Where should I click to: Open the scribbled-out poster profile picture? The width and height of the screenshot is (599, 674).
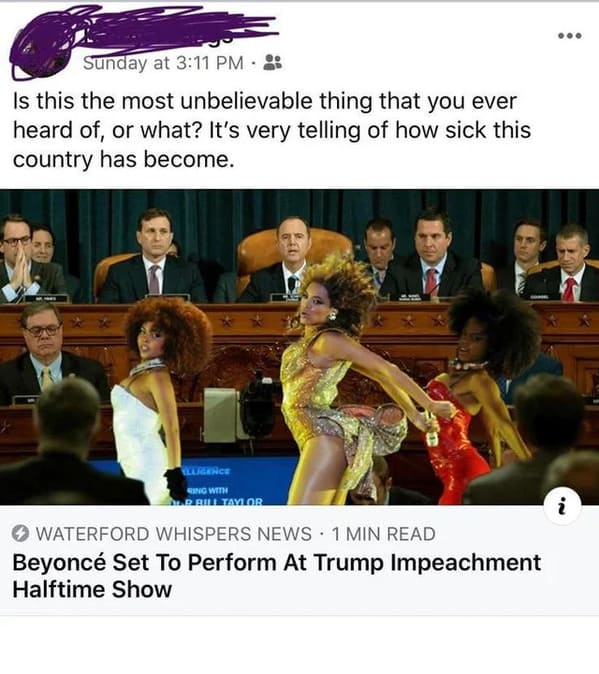pyautogui.click(x=41, y=49)
